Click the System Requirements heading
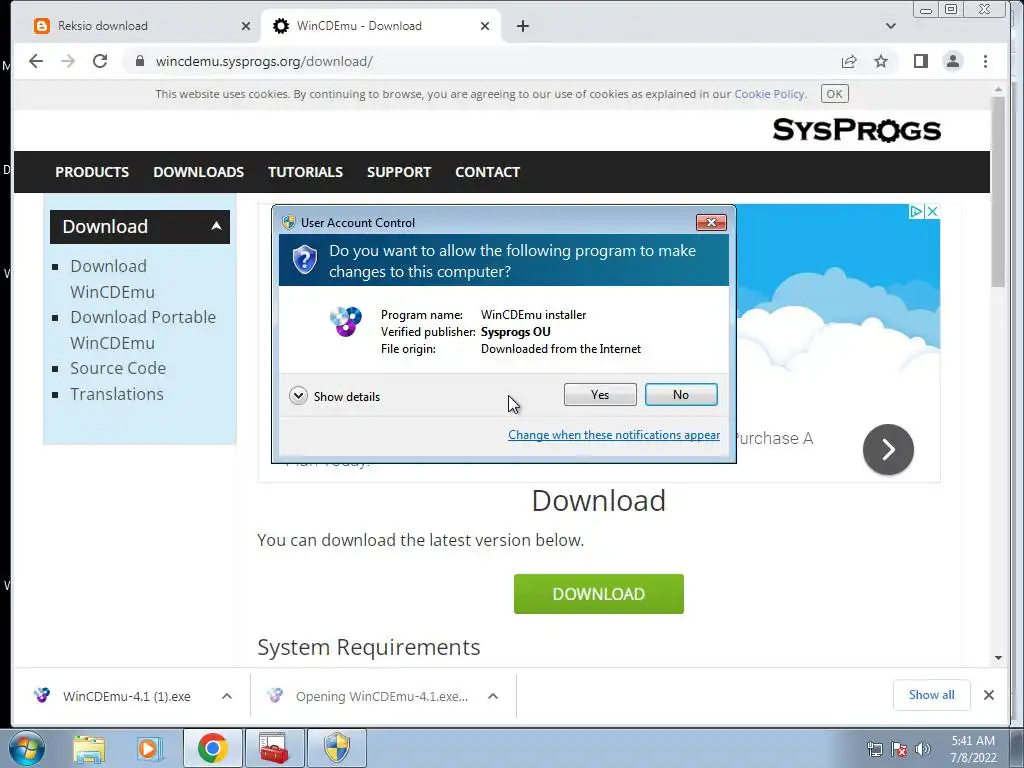This screenshot has width=1024, height=768. [369, 647]
